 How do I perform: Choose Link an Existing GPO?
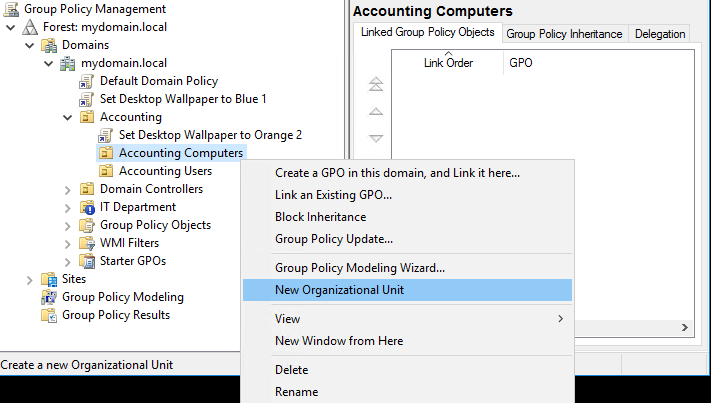407,195
